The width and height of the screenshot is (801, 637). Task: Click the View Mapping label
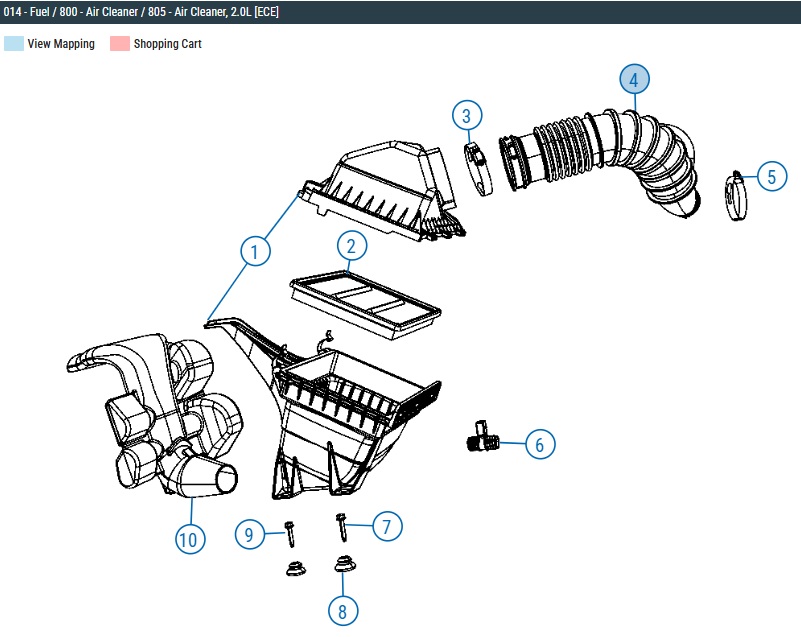tap(61, 44)
